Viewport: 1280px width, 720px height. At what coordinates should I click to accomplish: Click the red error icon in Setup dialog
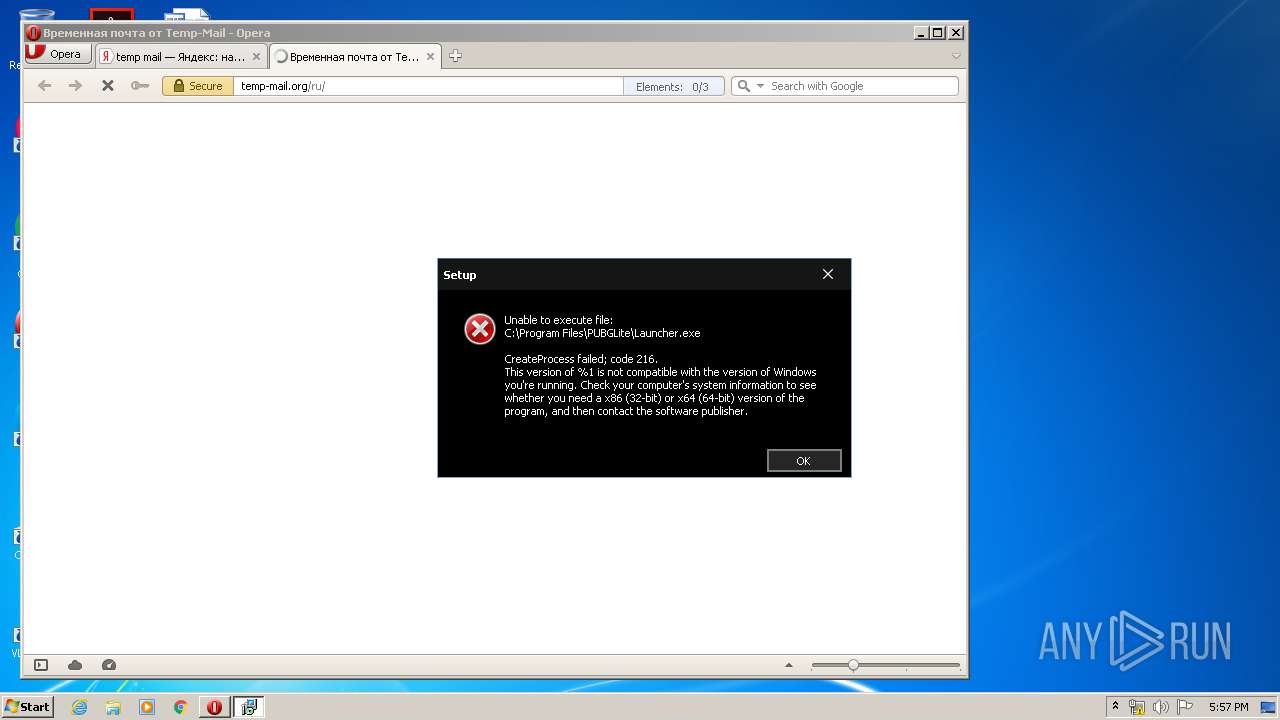tap(480, 328)
